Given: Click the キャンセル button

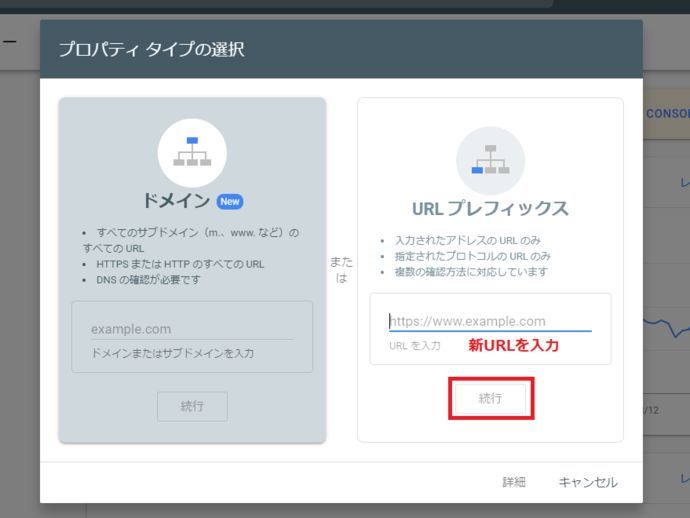Looking at the screenshot, I should point(588,482).
